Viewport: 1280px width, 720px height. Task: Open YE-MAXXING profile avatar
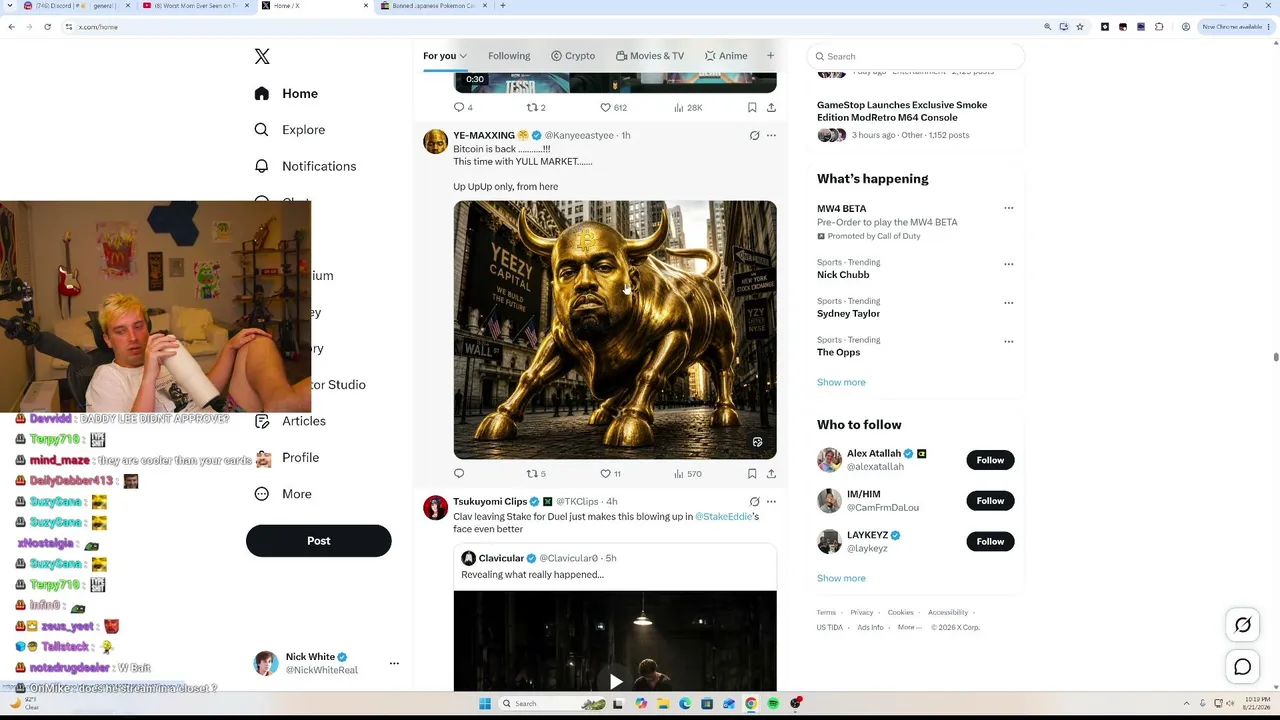click(x=435, y=141)
